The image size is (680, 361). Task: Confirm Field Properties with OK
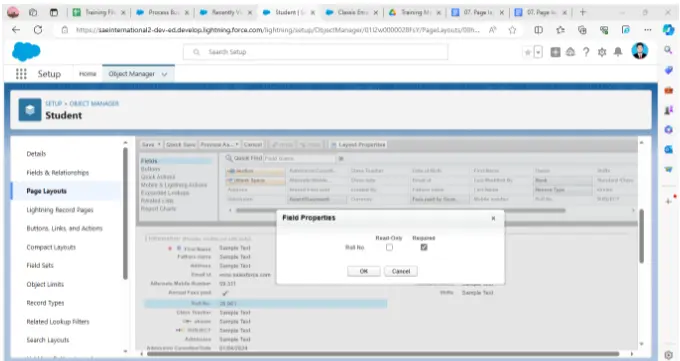364,271
